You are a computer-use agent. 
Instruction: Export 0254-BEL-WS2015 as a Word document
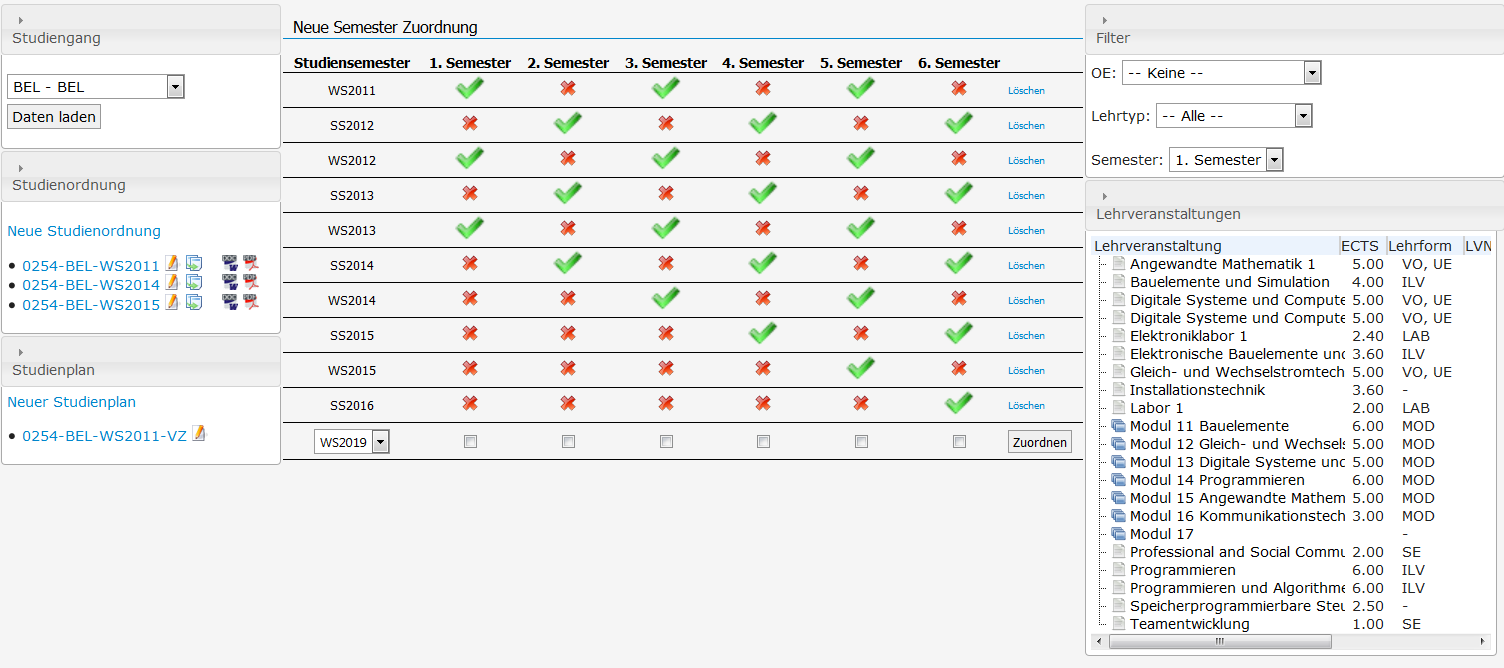pos(230,303)
